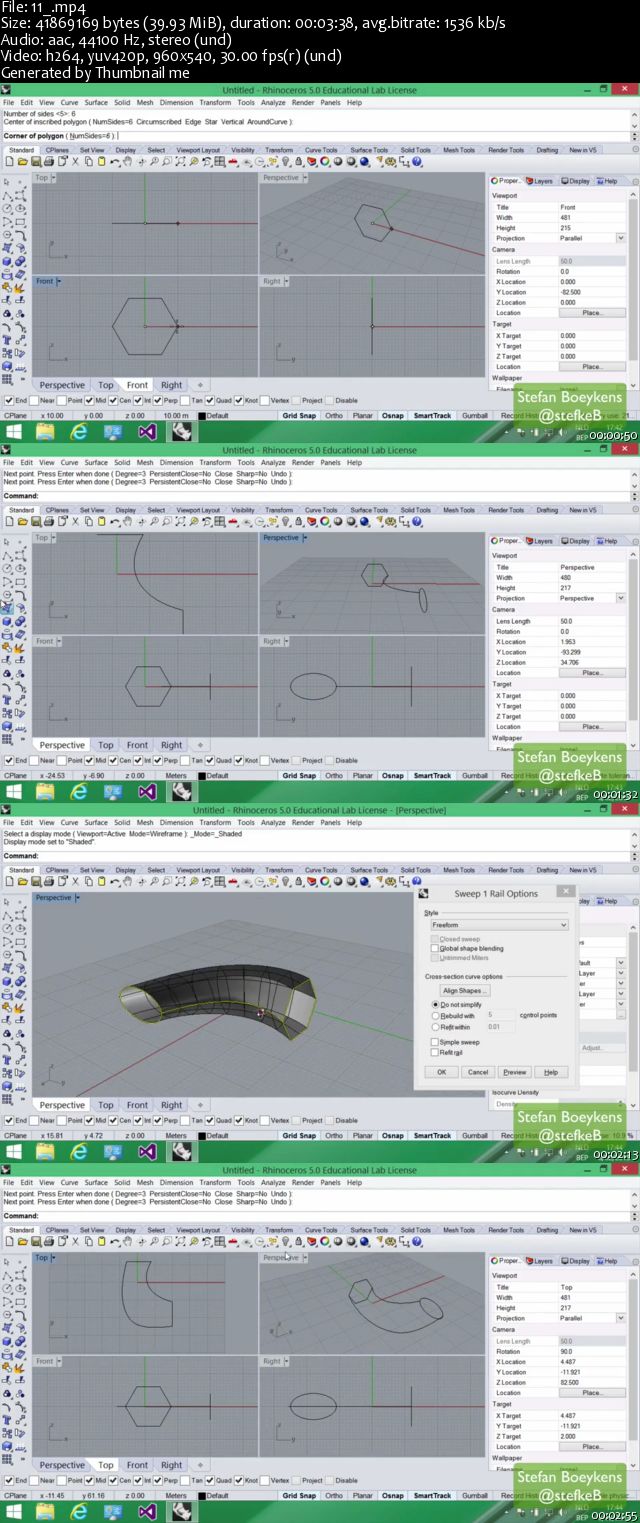Click Internet Explorer taskbar icon in the 00:02:13 frame
Viewport: 640px width, 1523px height.
[x=79, y=1152]
